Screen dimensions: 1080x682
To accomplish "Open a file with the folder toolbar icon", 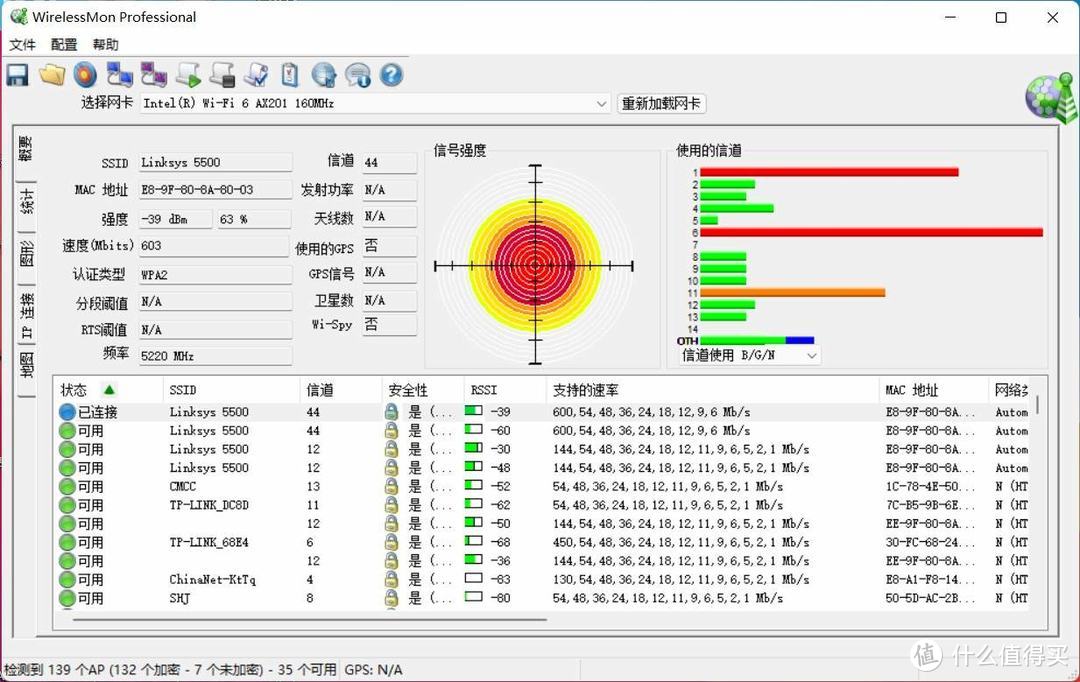I will pyautogui.click(x=52, y=74).
